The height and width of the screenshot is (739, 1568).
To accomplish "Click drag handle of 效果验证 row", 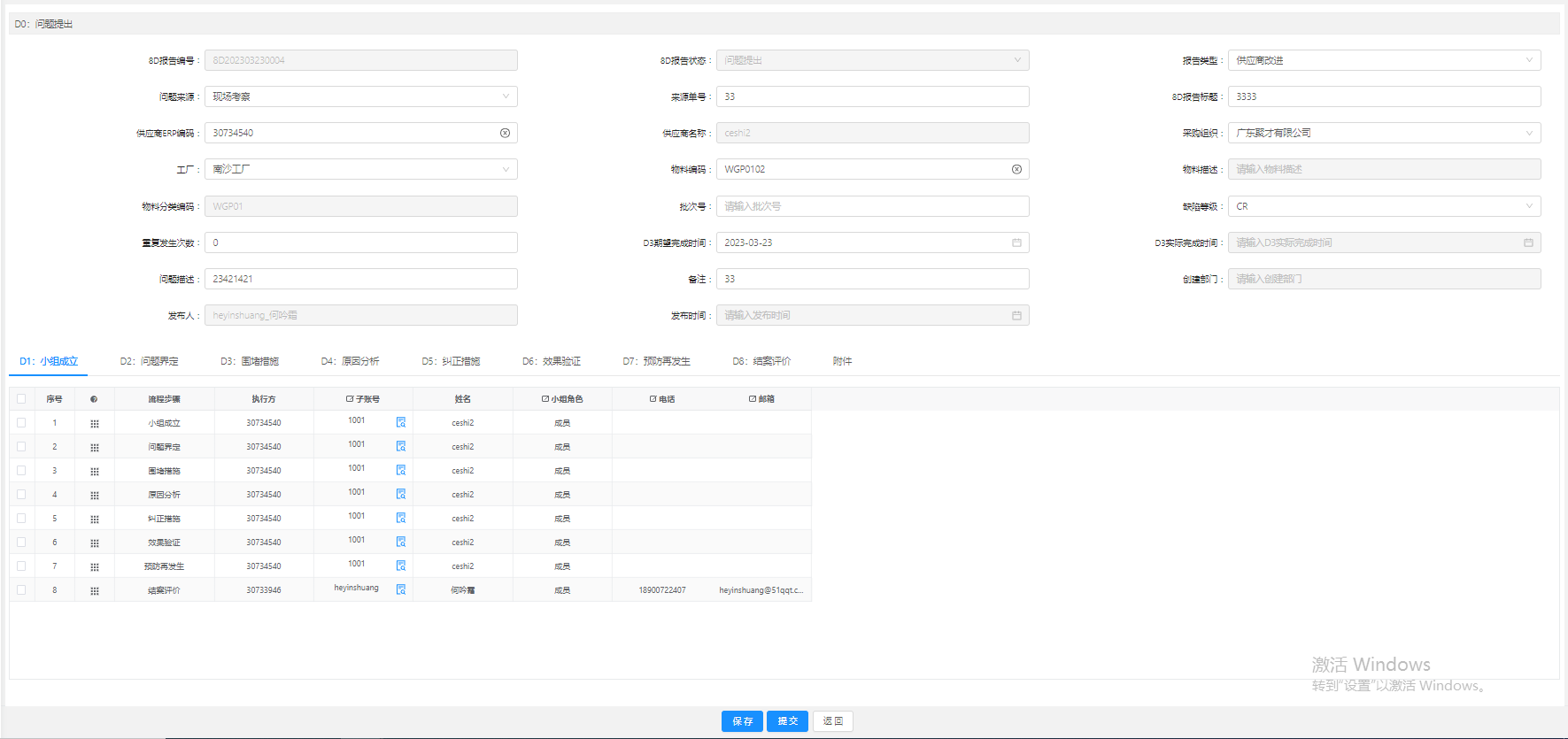I will point(95,543).
